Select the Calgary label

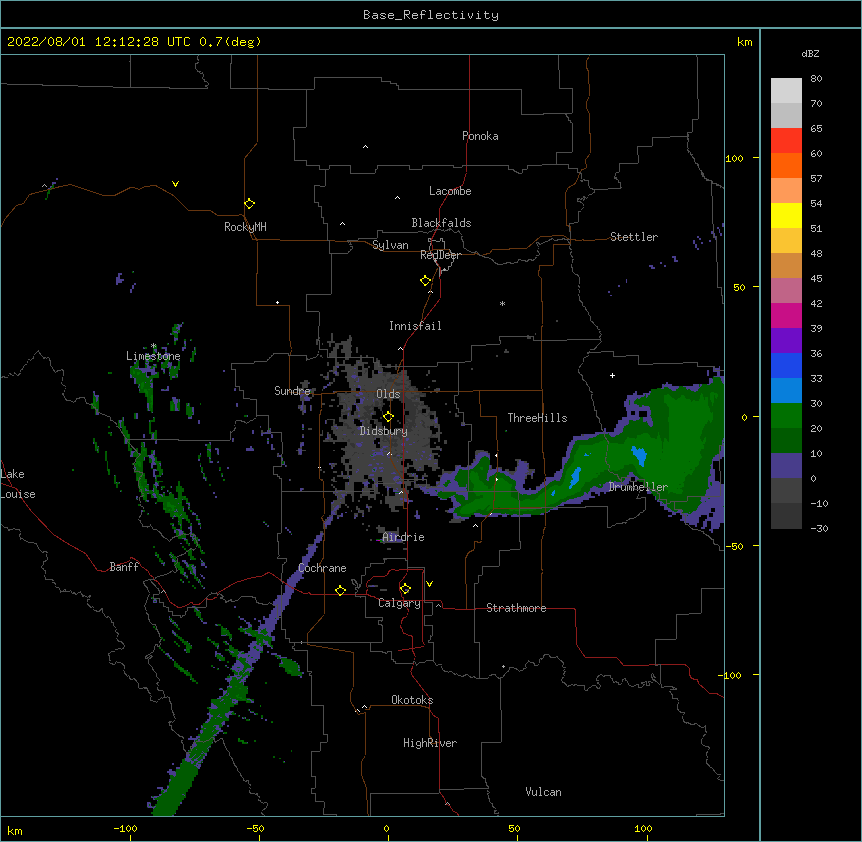tap(399, 603)
